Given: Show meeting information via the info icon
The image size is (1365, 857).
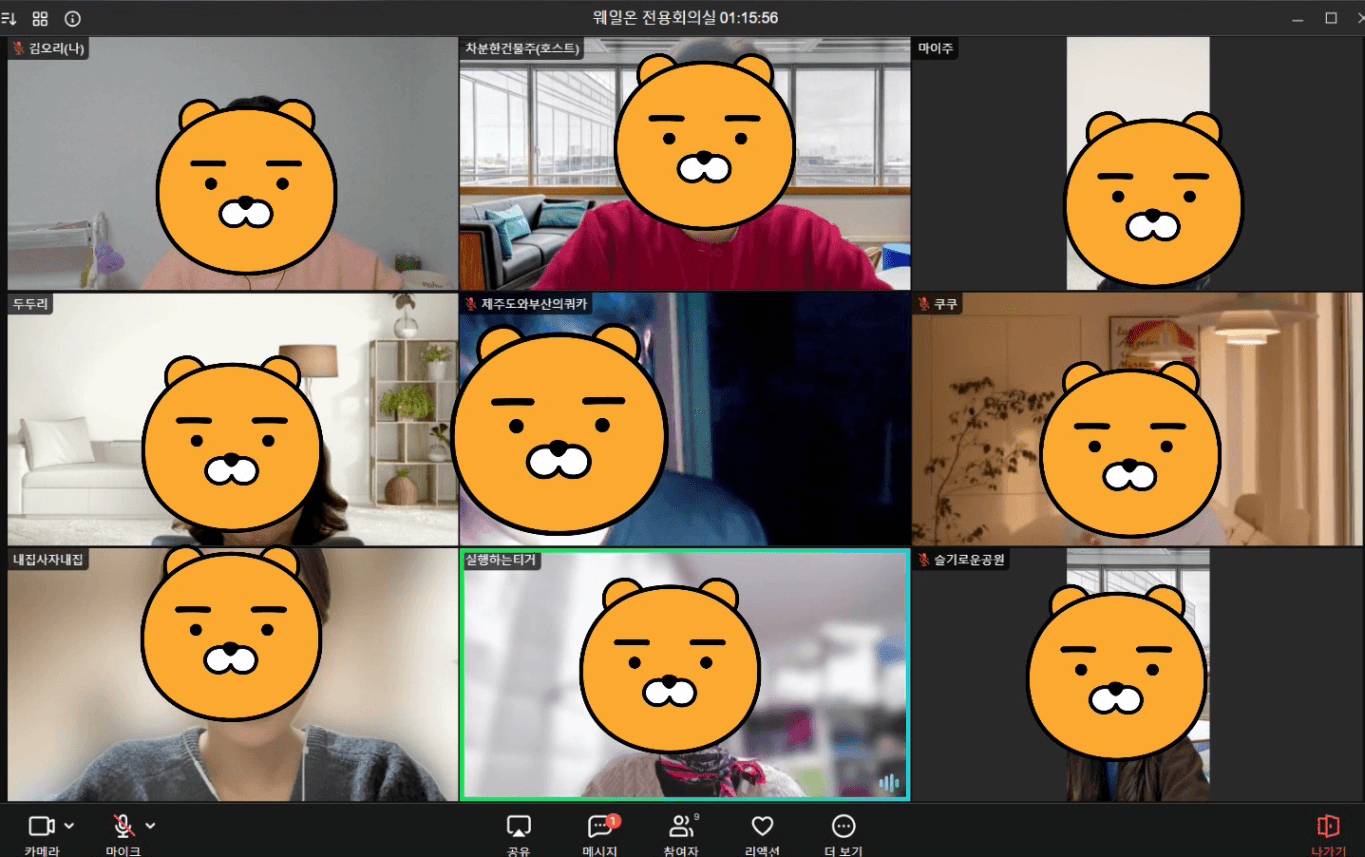Looking at the screenshot, I should (x=72, y=18).
